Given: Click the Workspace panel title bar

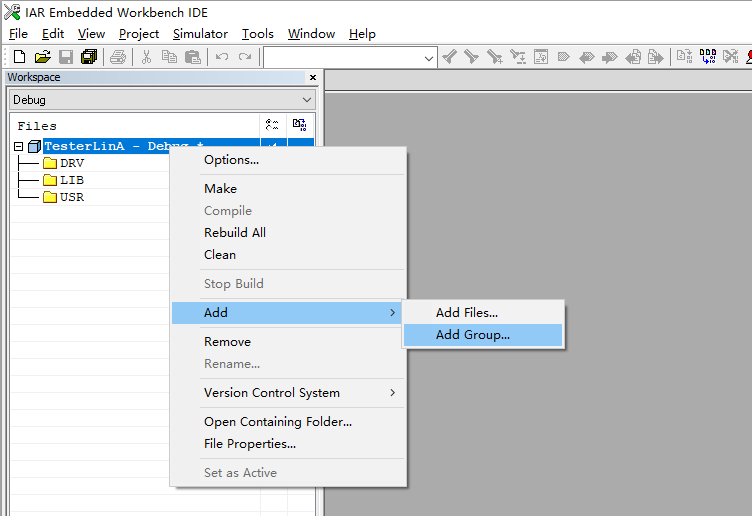Looking at the screenshot, I should coord(155,77).
